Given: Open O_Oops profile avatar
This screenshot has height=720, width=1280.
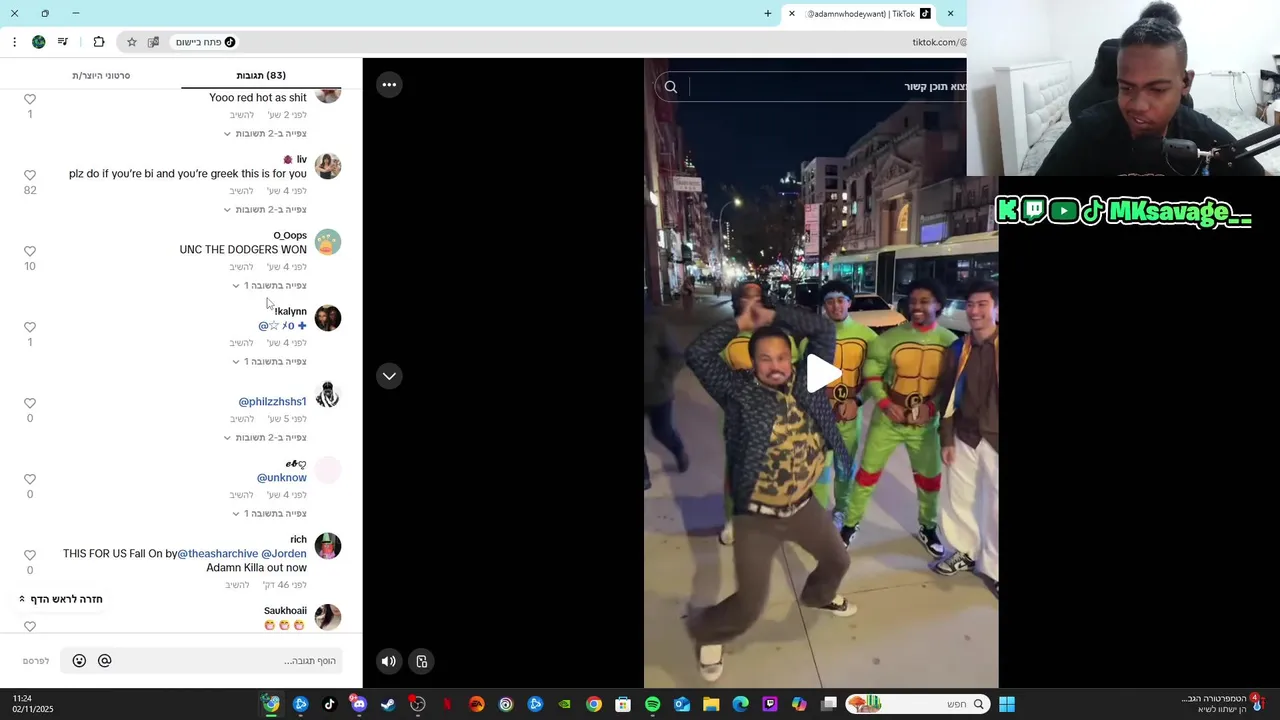Looking at the screenshot, I should click(328, 242).
